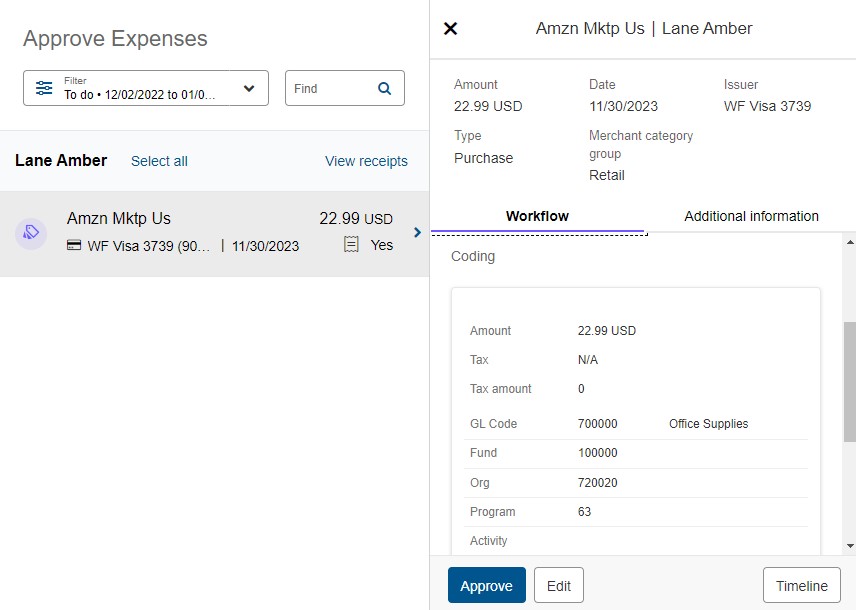Click the purple tag icon for Amzn Mktp Us

pos(31,233)
